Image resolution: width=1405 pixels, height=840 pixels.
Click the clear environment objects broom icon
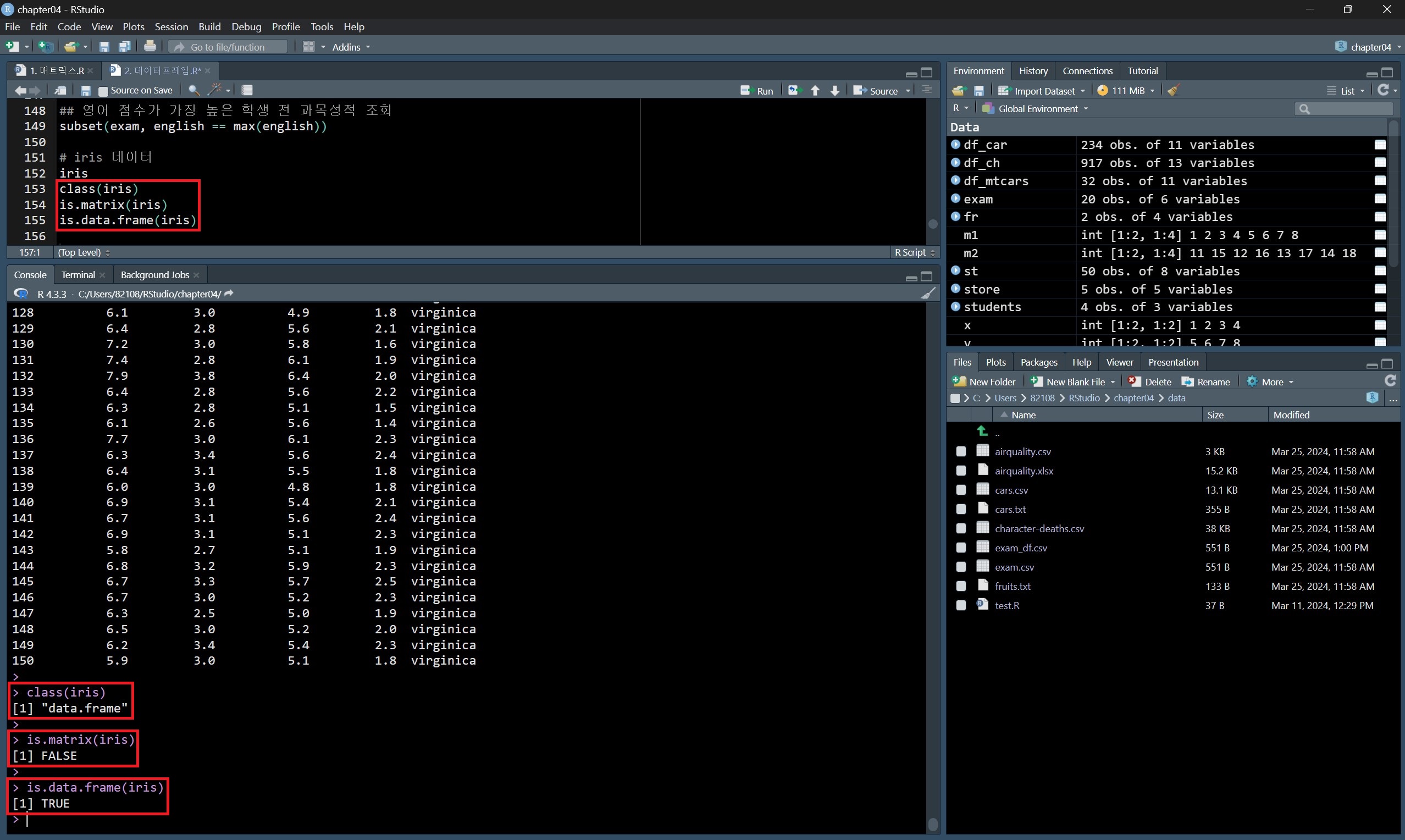coord(1173,91)
